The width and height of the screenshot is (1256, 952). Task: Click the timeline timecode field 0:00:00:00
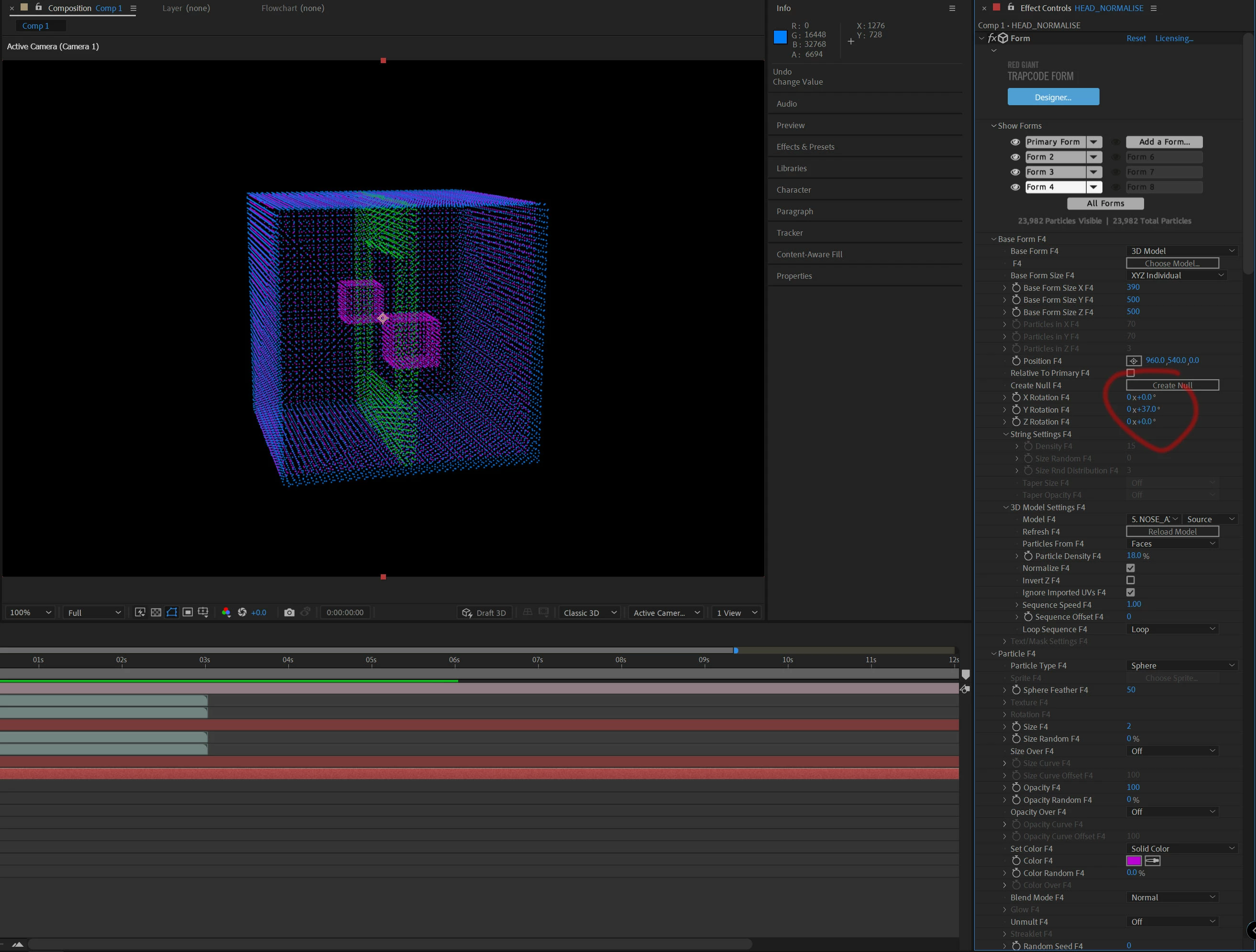click(x=345, y=613)
